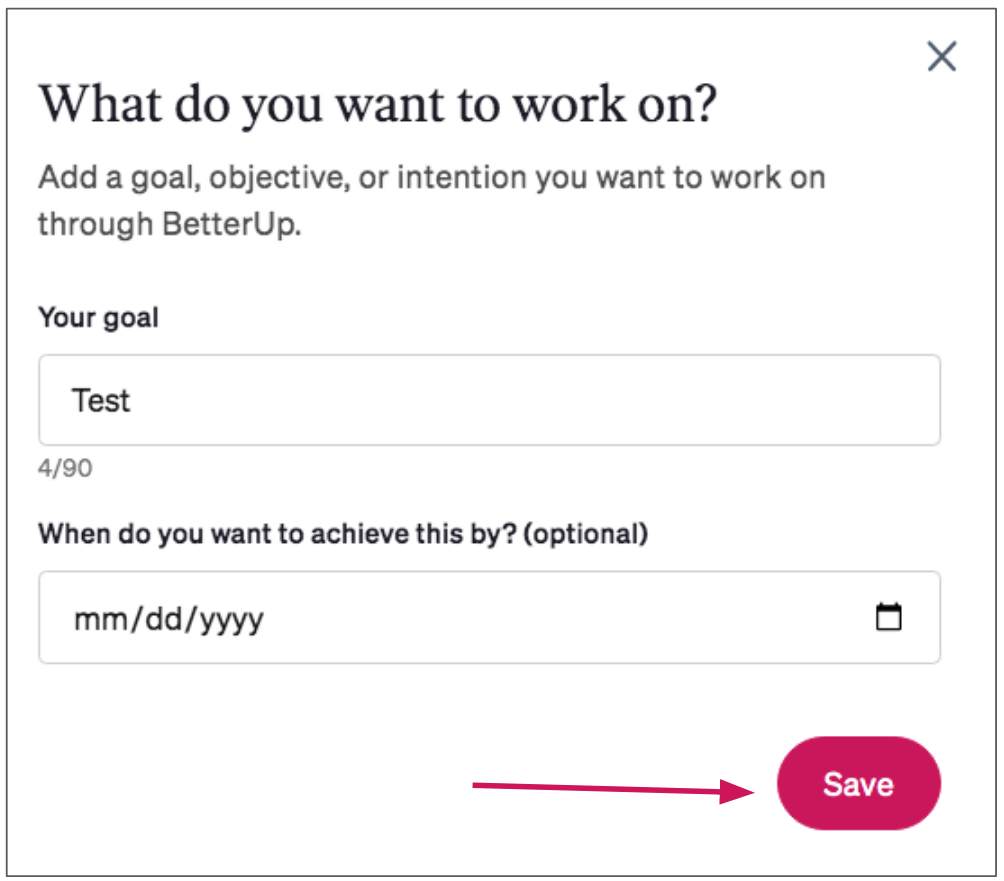Click the word optional in date label

(x=585, y=533)
